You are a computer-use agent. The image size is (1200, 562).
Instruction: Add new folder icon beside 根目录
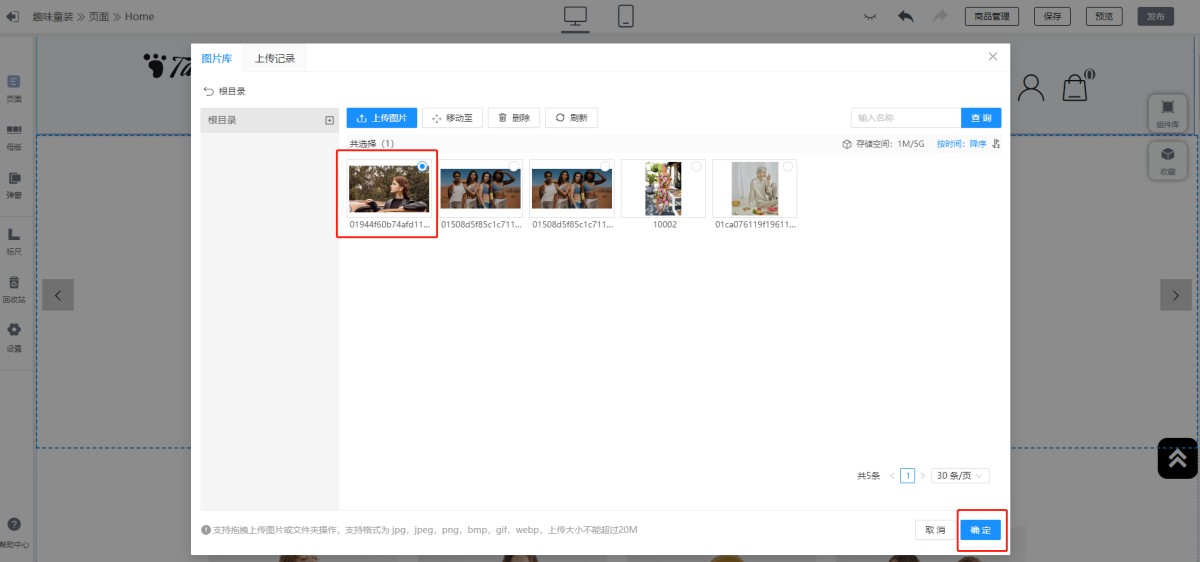pos(330,120)
